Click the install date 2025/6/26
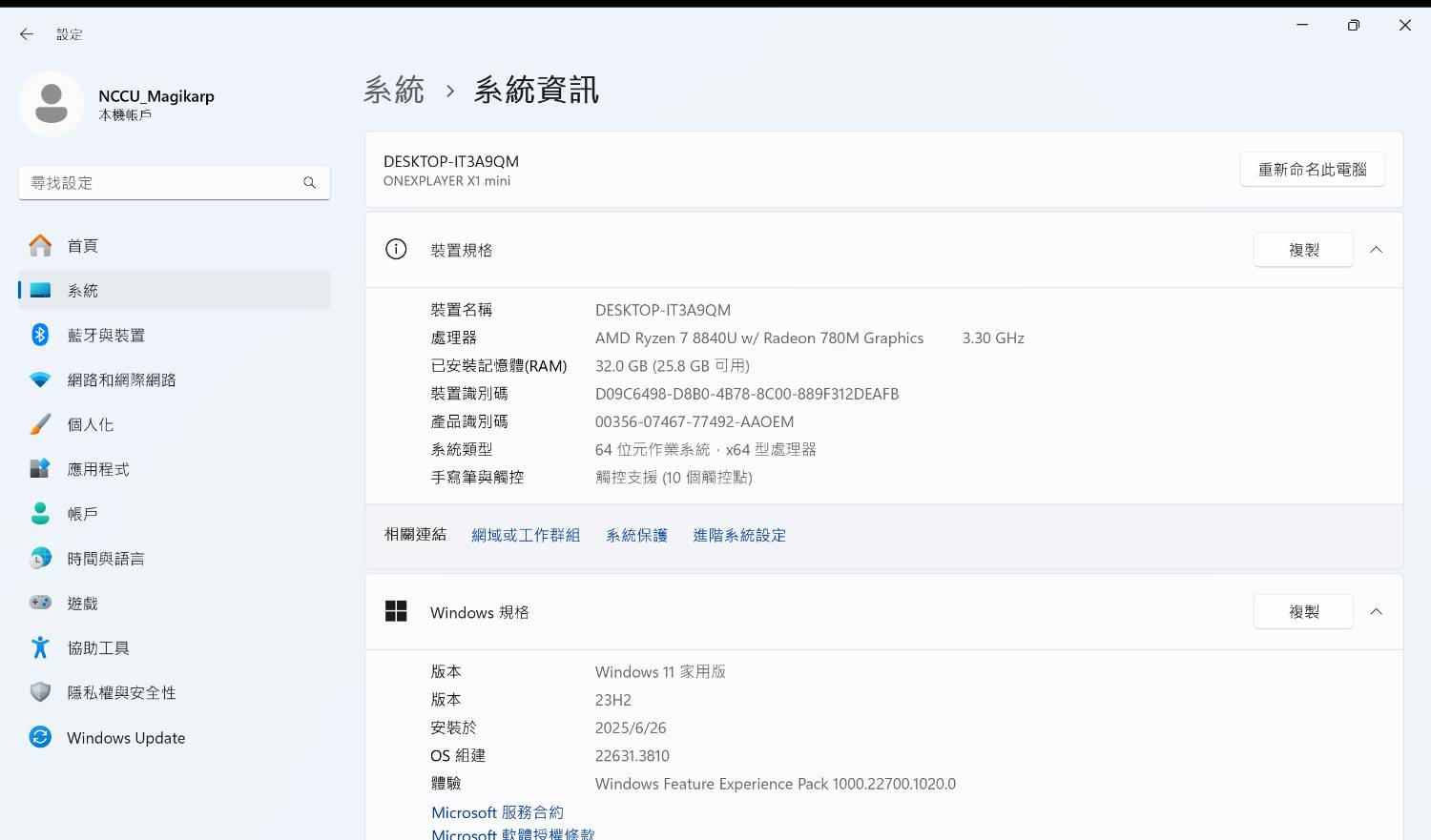The image size is (1431, 840). pyautogui.click(x=631, y=727)
